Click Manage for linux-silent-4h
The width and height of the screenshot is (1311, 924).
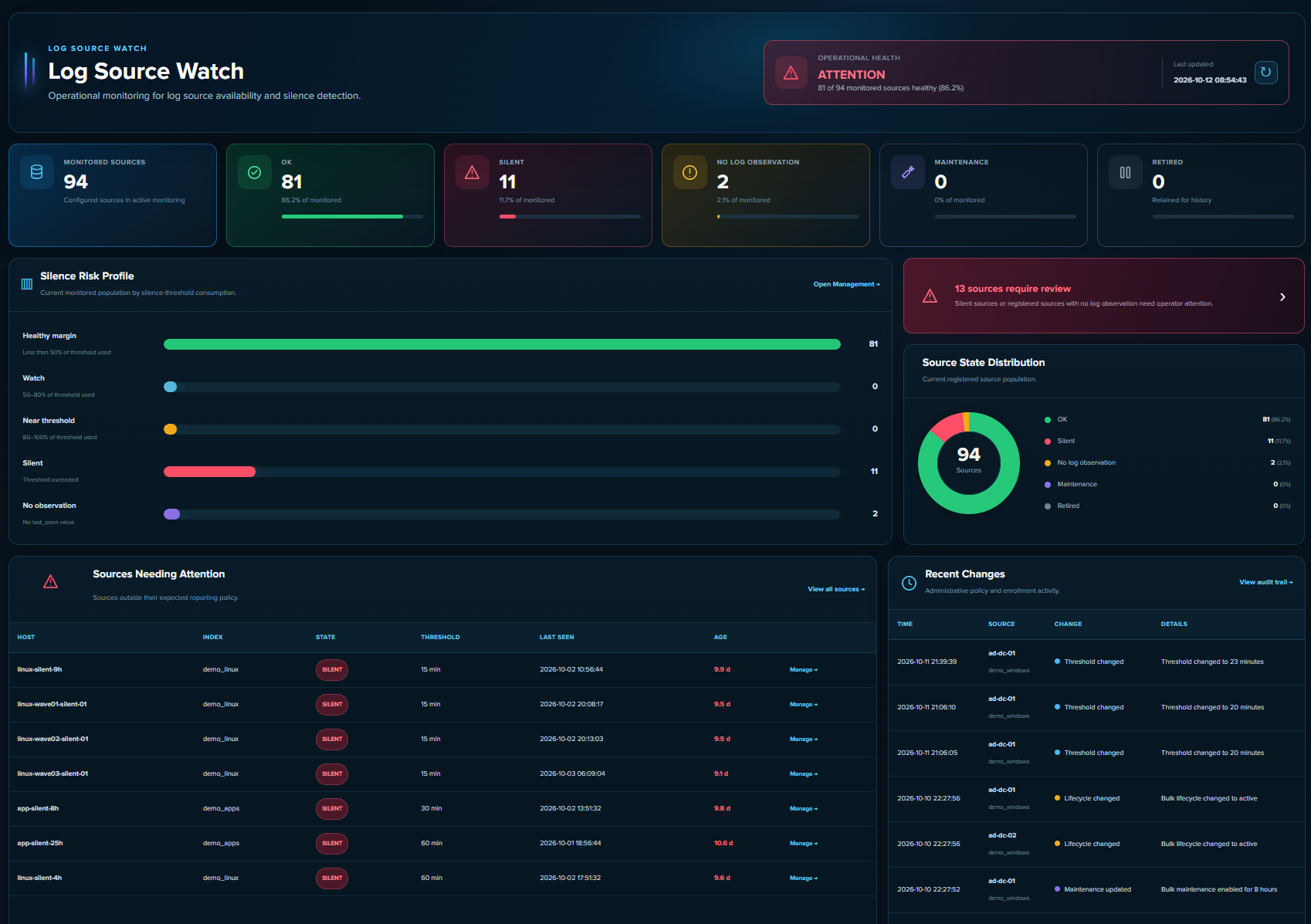(x=803, y=878)
